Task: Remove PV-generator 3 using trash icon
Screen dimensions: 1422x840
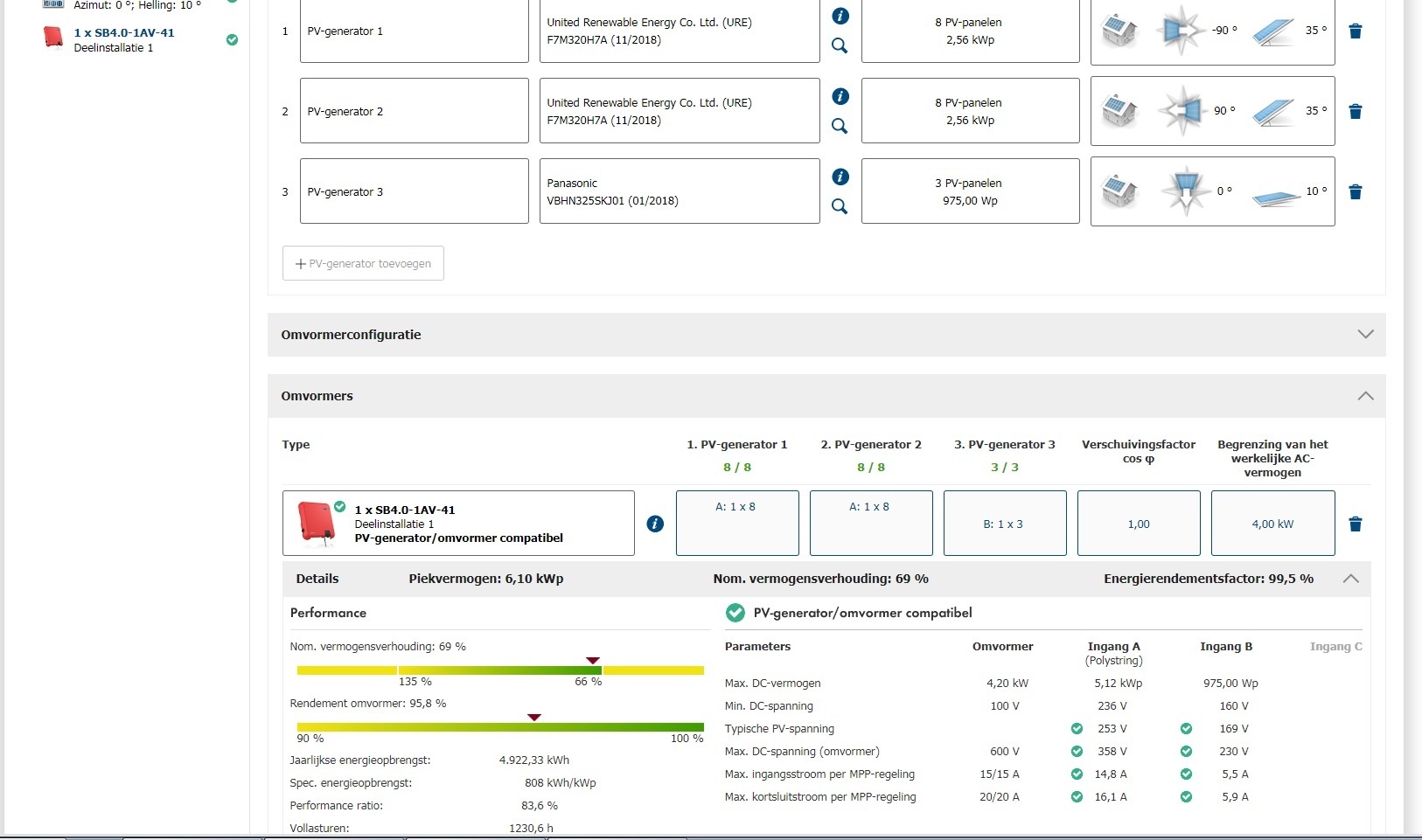Action: 1356,192
